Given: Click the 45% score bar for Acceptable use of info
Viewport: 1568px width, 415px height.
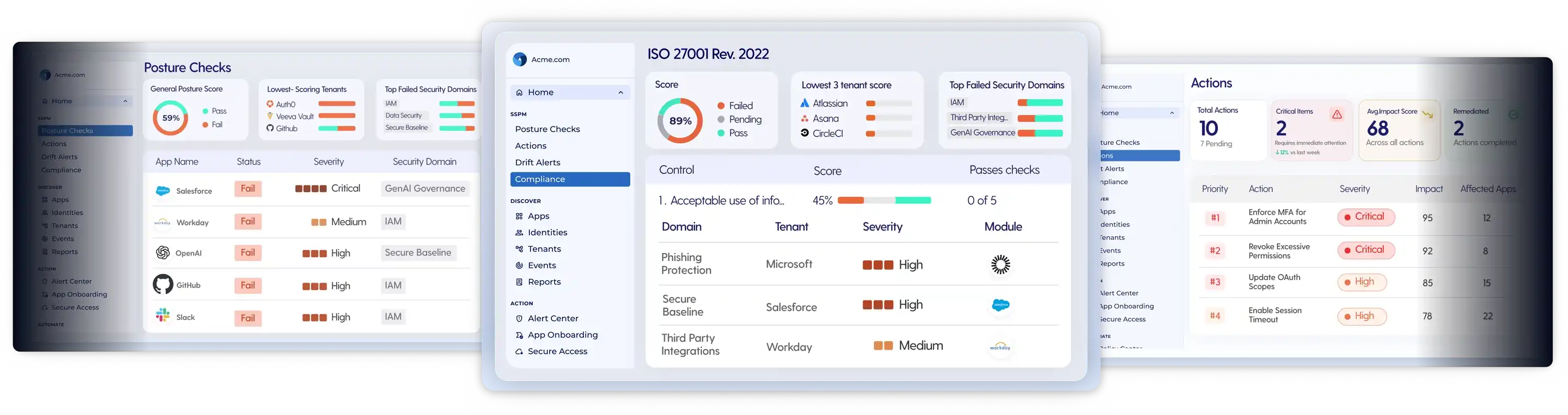Looking at the screenshot, I should pos(884,200).
